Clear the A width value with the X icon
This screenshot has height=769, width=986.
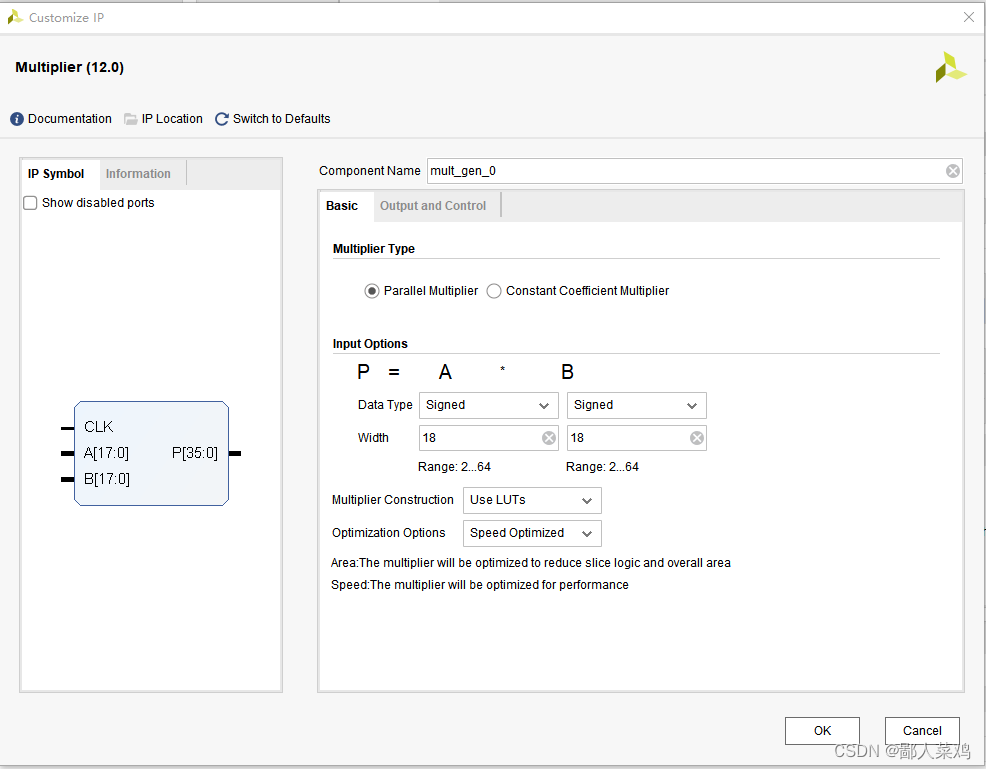pos(549,438)
